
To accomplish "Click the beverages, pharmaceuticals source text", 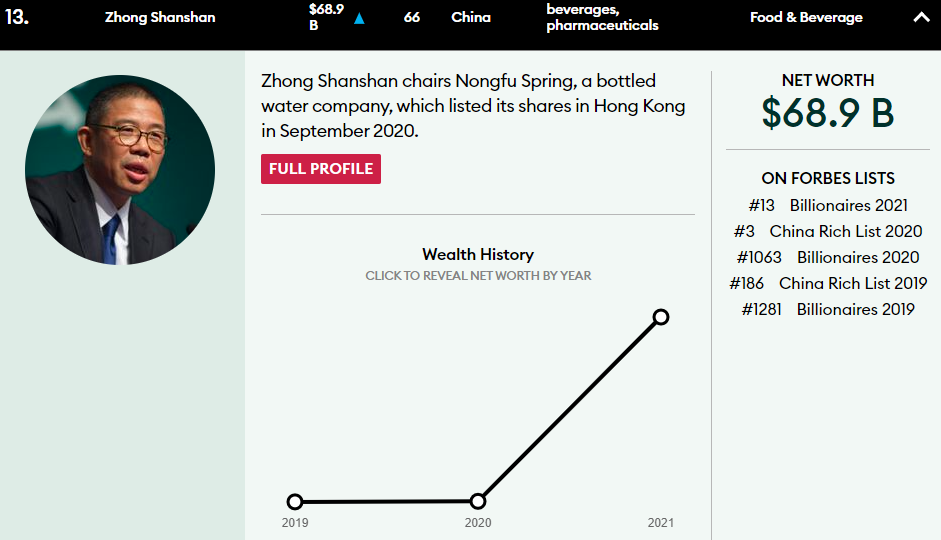I will [x=602, y=17].
